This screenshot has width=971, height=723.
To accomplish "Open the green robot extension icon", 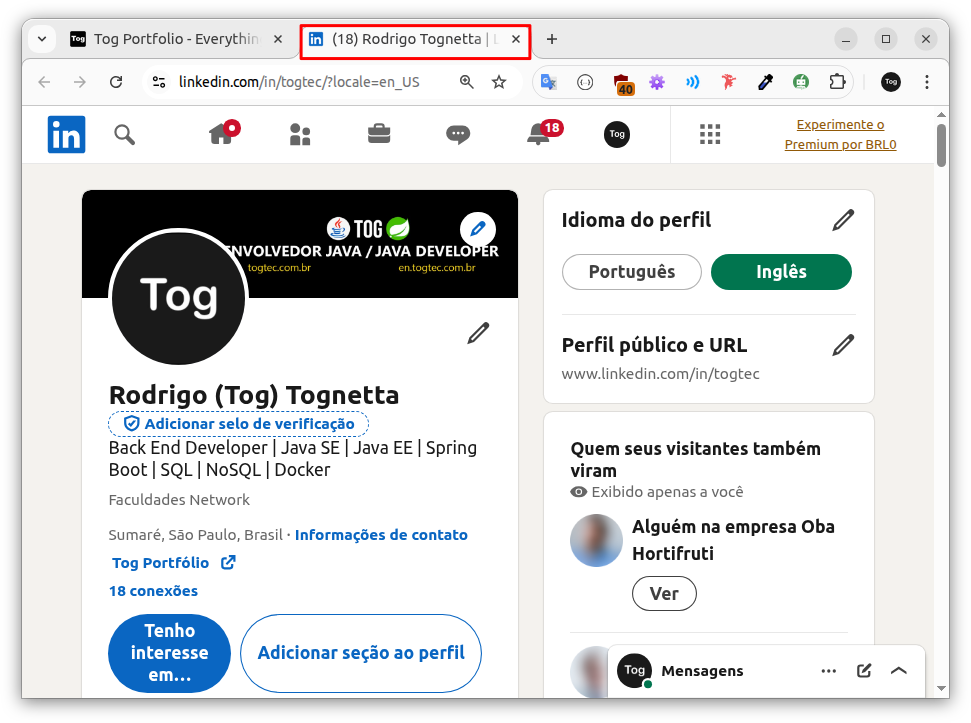I will coord(801,82).
